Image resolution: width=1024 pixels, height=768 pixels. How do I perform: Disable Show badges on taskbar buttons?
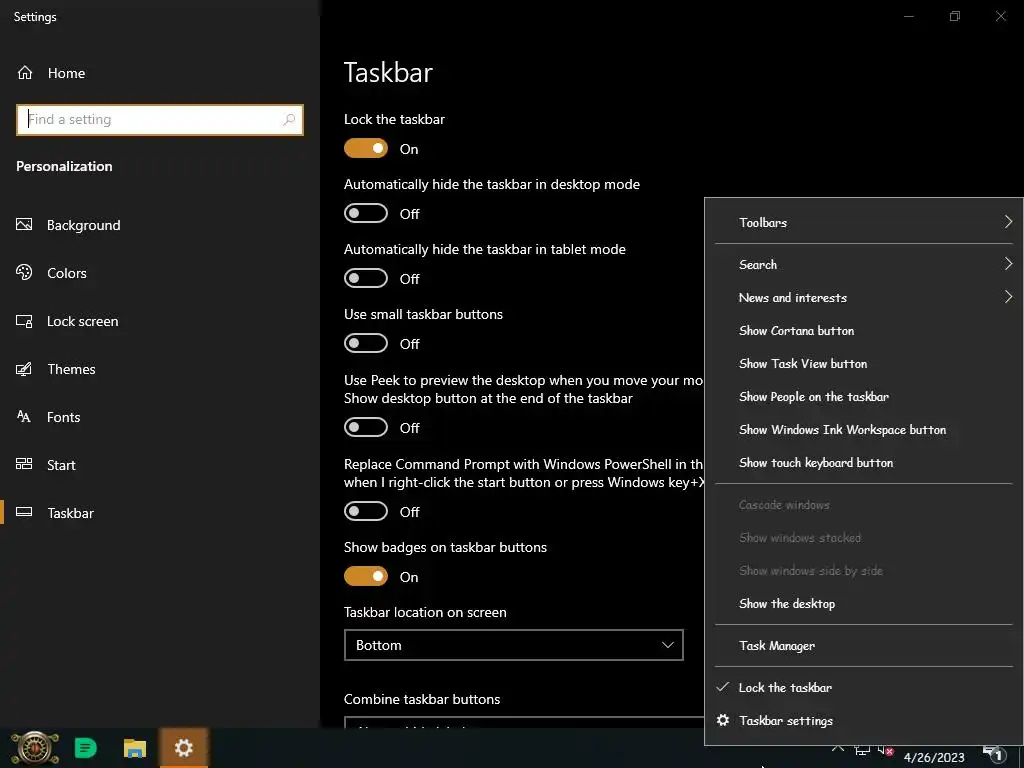click(x=366, y=576)
